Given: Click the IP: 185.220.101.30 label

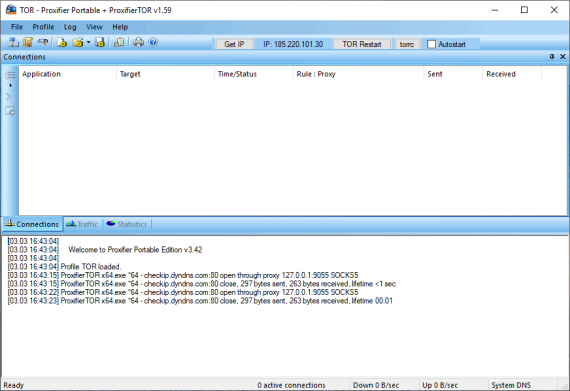Looking at the screenshot, I should coord(293,44).
